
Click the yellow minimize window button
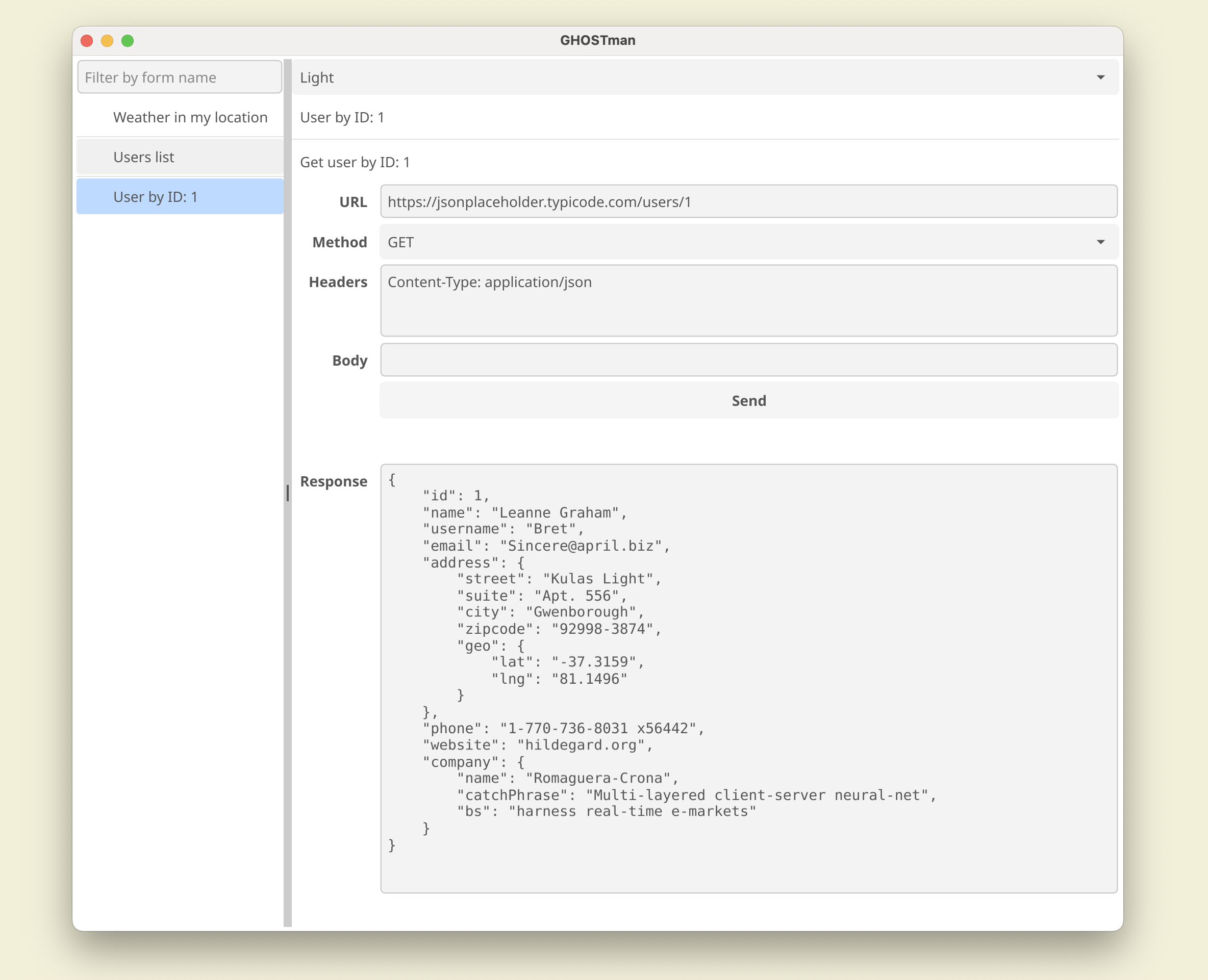coord(107,41)
